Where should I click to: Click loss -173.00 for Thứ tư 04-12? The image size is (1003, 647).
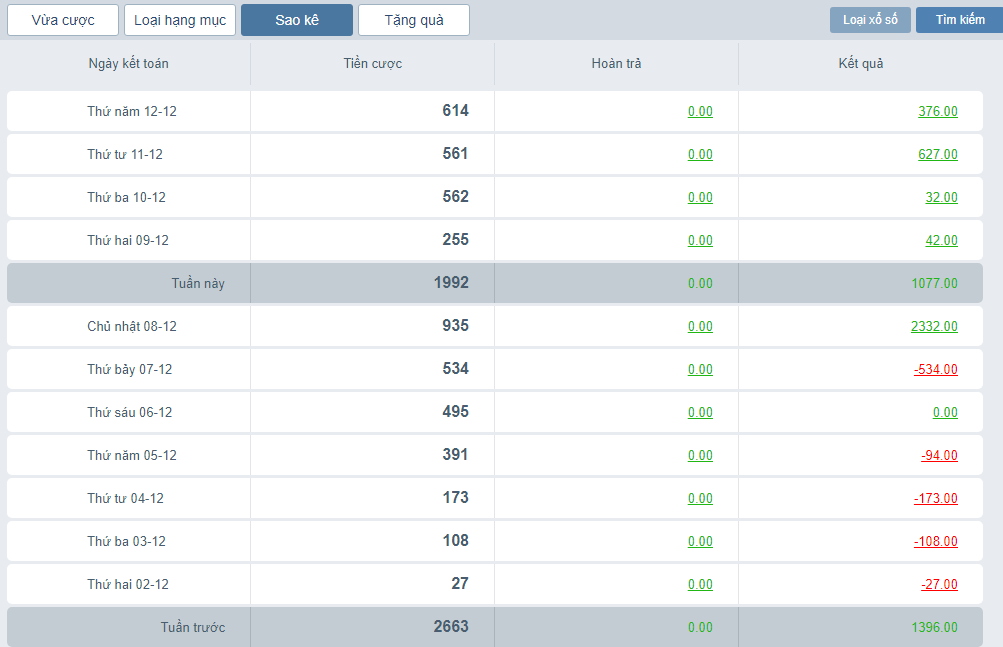935,499
